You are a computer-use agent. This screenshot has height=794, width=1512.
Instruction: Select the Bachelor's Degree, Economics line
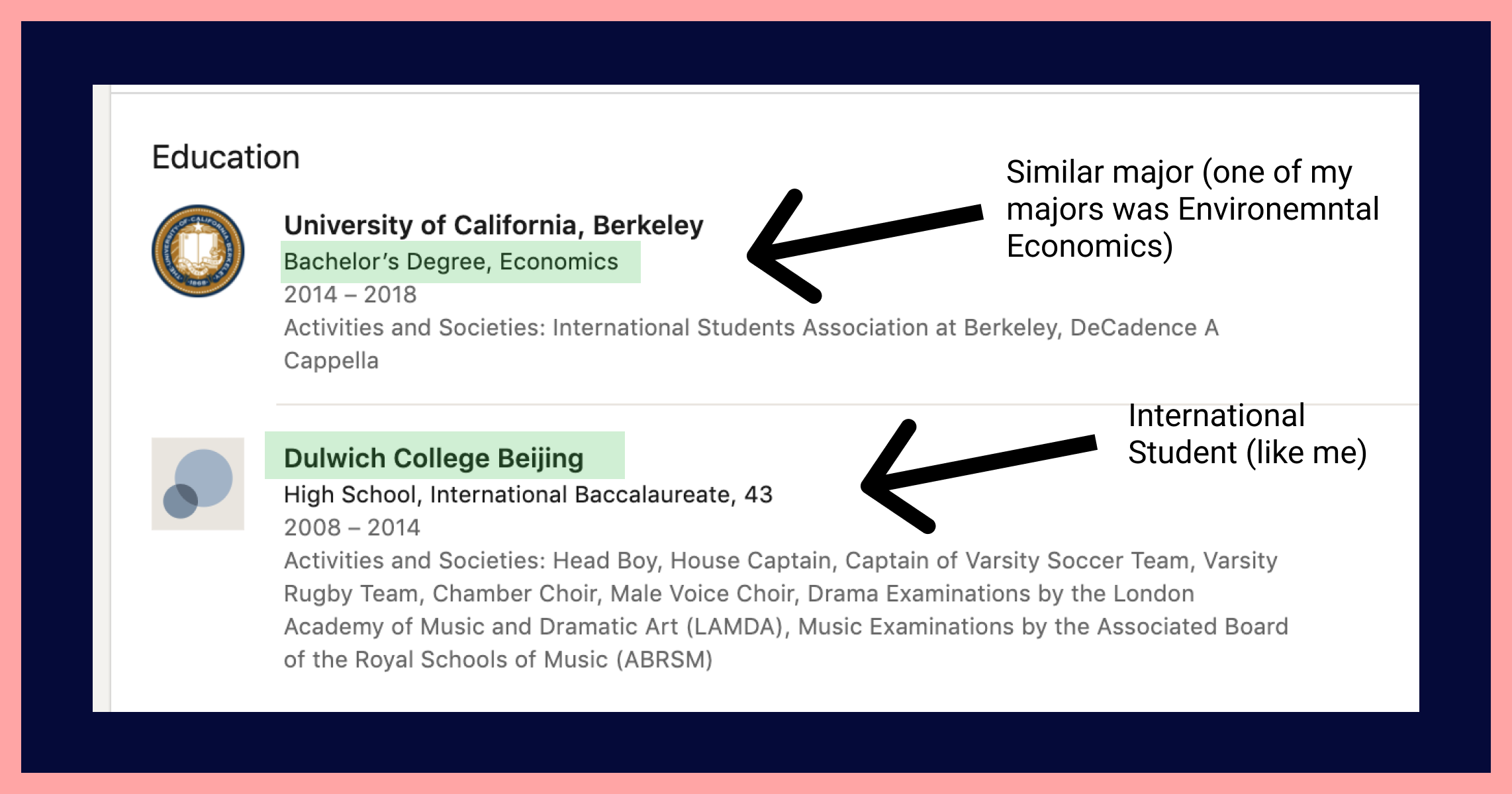(451, 262)
